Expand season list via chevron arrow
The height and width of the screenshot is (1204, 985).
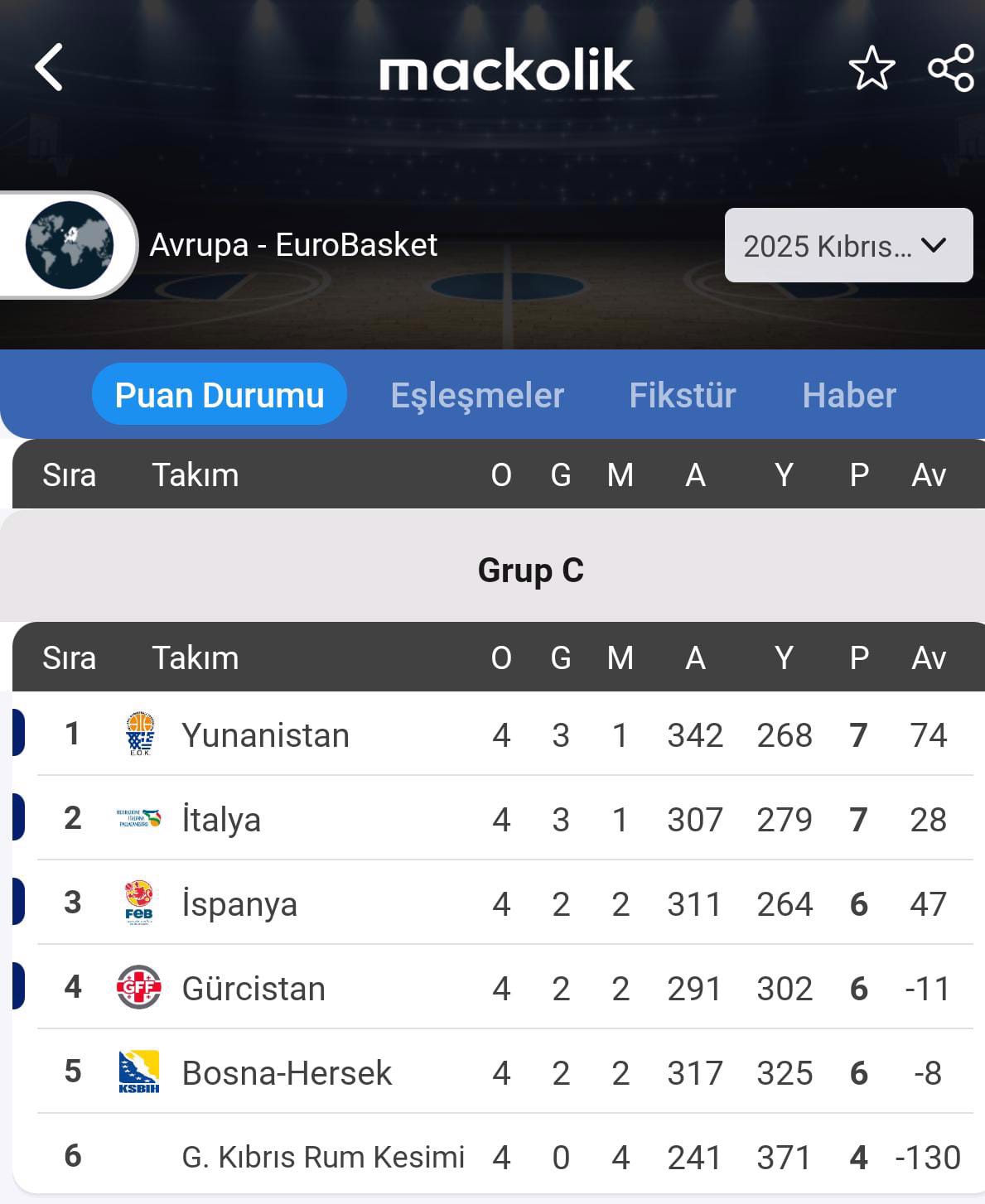[x=934, y=245]
